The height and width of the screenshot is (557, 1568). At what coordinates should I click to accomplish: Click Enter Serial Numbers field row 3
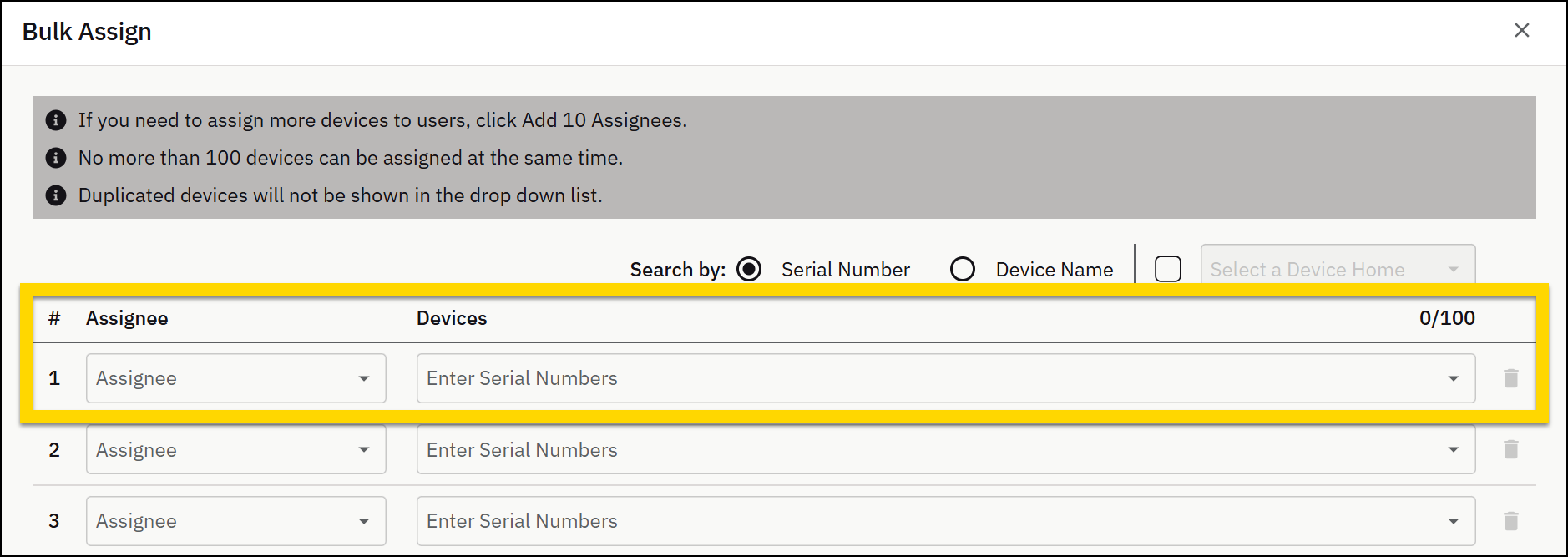(946, 521)
